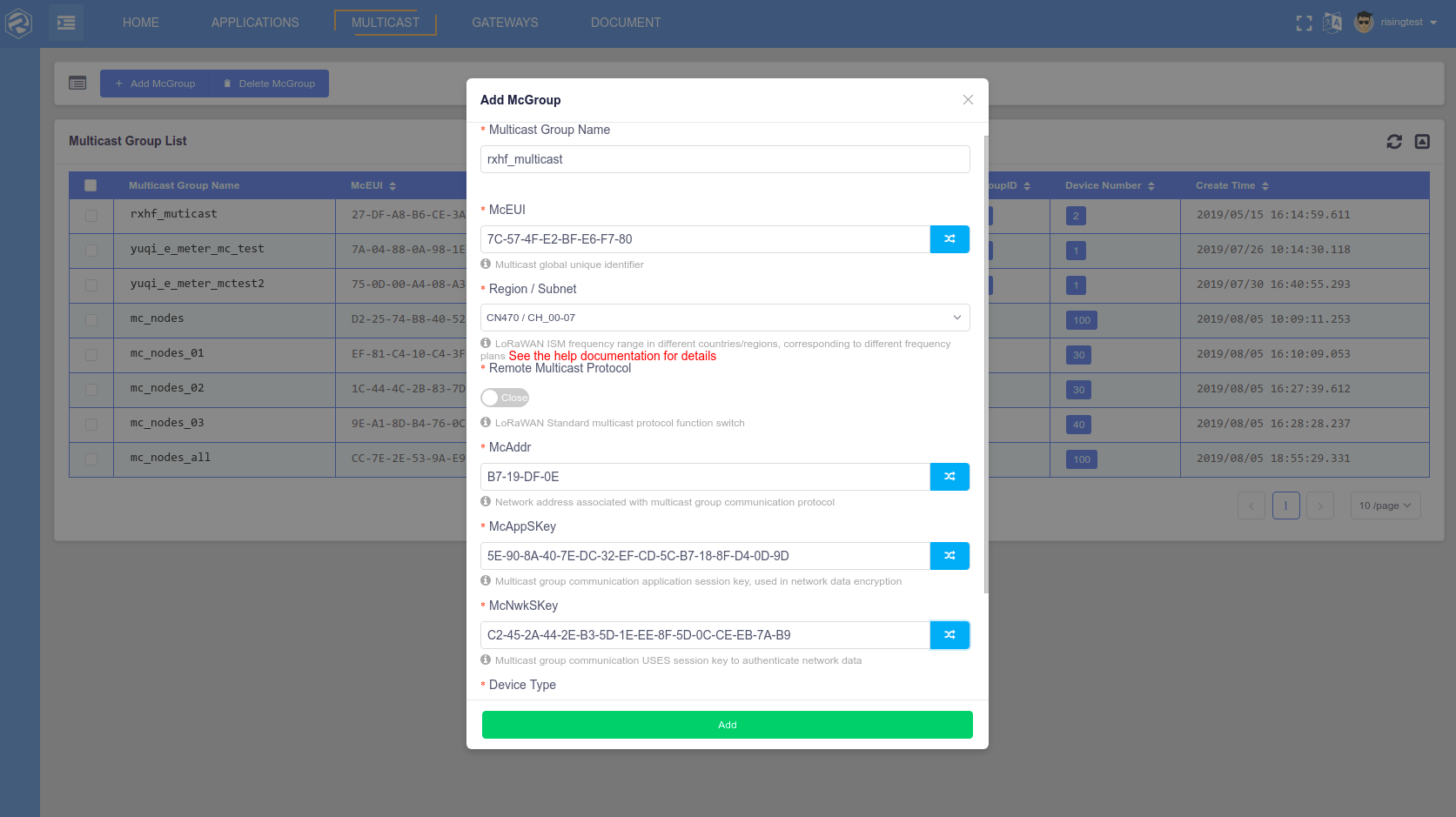Select checkbox for rxhf_muticast row

pyautogui.click(x=91, y=216)
